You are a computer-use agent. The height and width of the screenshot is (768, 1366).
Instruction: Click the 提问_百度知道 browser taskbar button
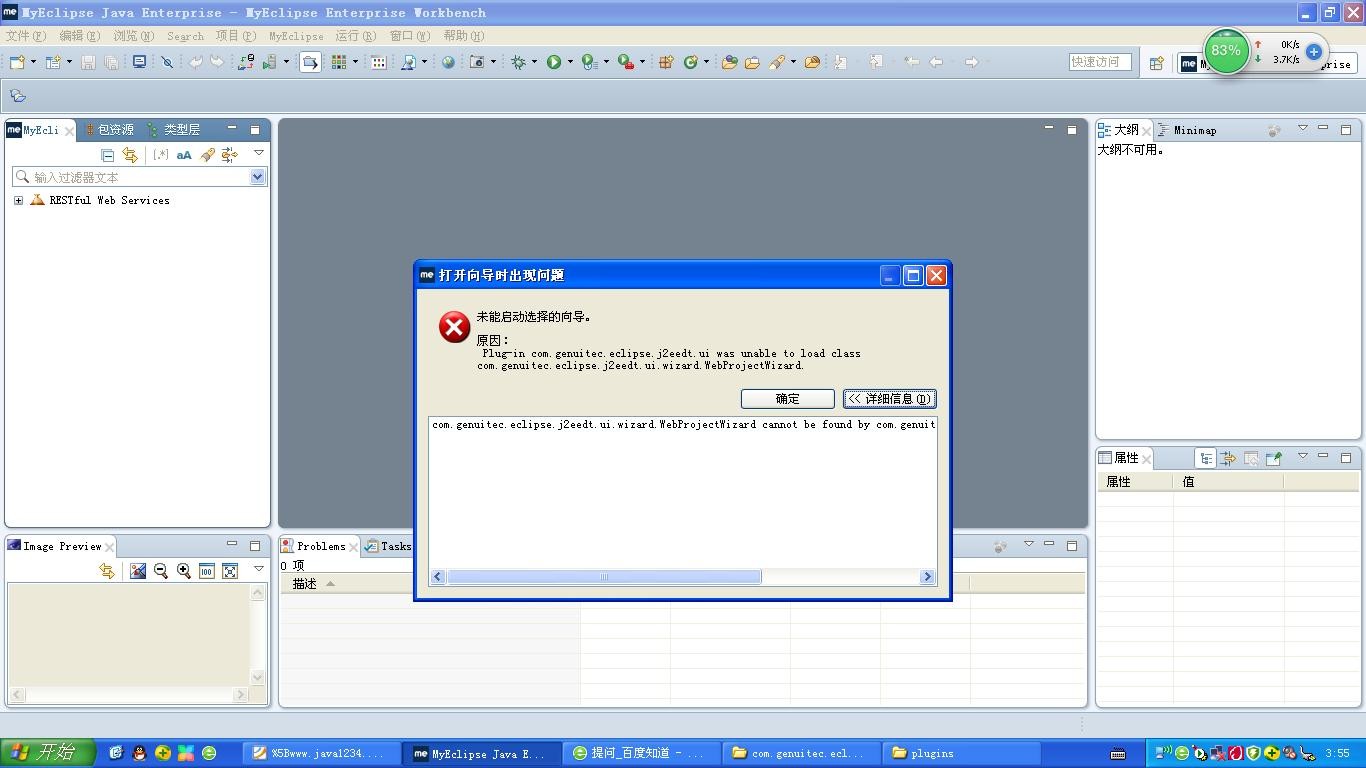click(x=643, y=753)
